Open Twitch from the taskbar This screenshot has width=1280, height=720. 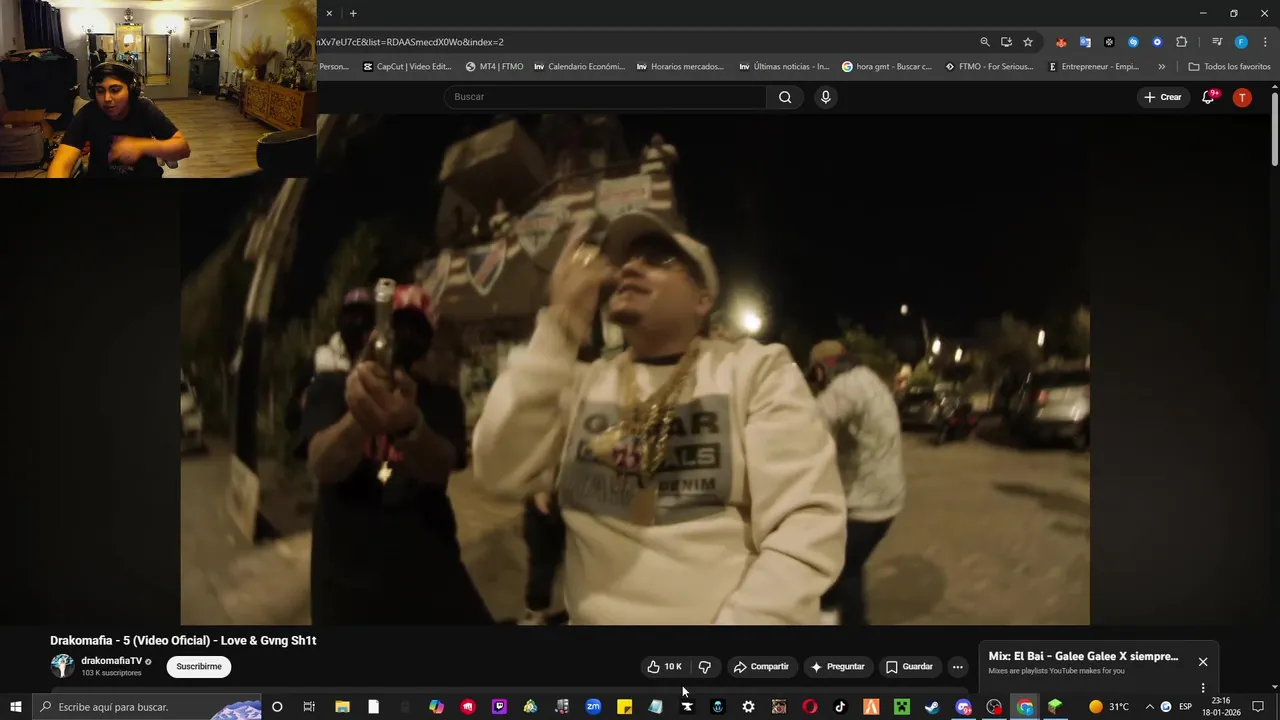point(499,707)
